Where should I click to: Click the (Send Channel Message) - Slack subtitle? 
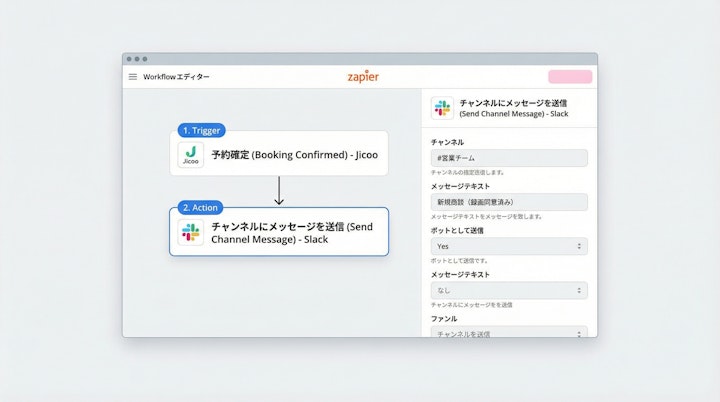(x=514, y=114)
